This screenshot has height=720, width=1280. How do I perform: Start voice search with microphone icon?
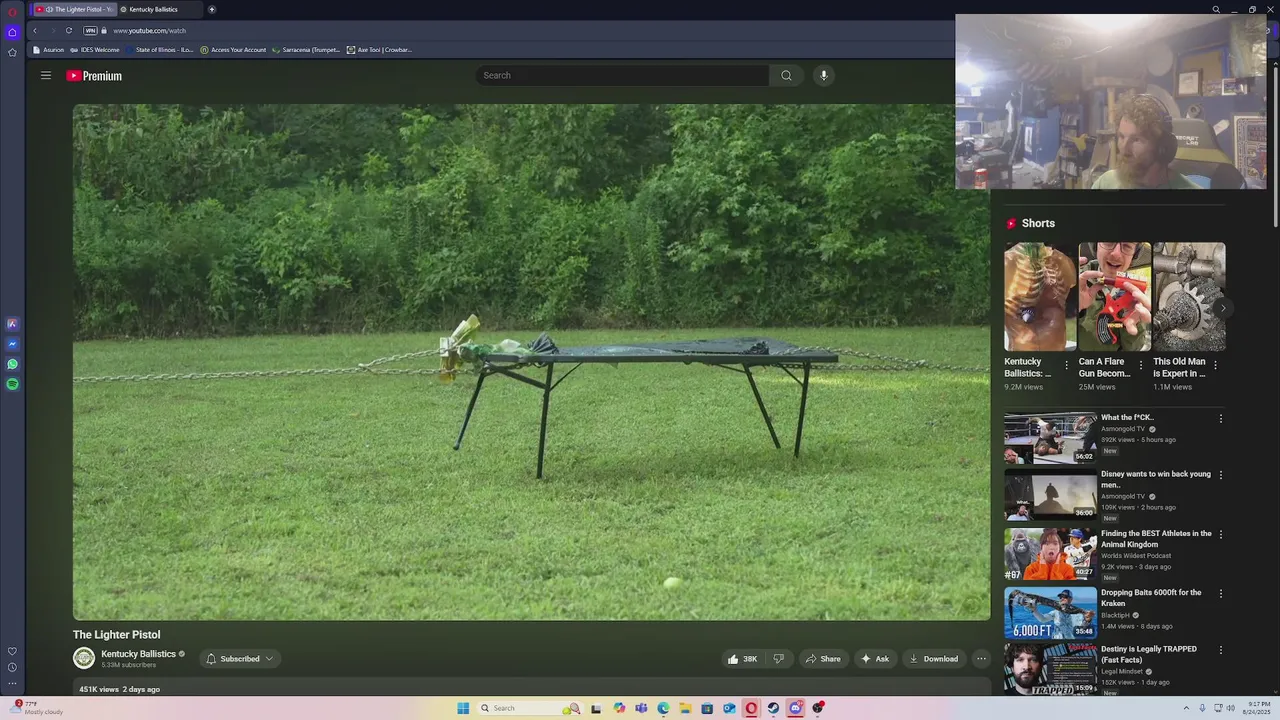click(x=824, y=75)
